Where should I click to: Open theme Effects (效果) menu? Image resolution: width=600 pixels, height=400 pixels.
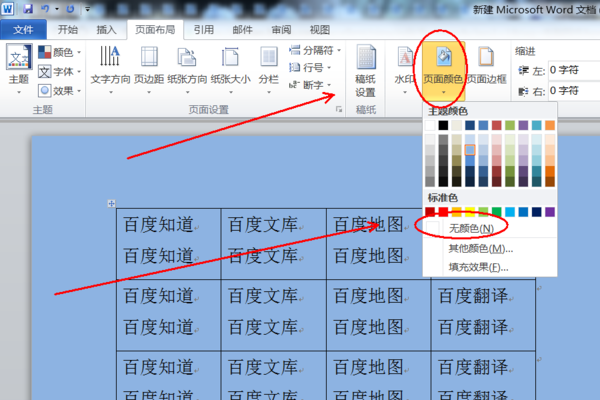tap(59, 91)
